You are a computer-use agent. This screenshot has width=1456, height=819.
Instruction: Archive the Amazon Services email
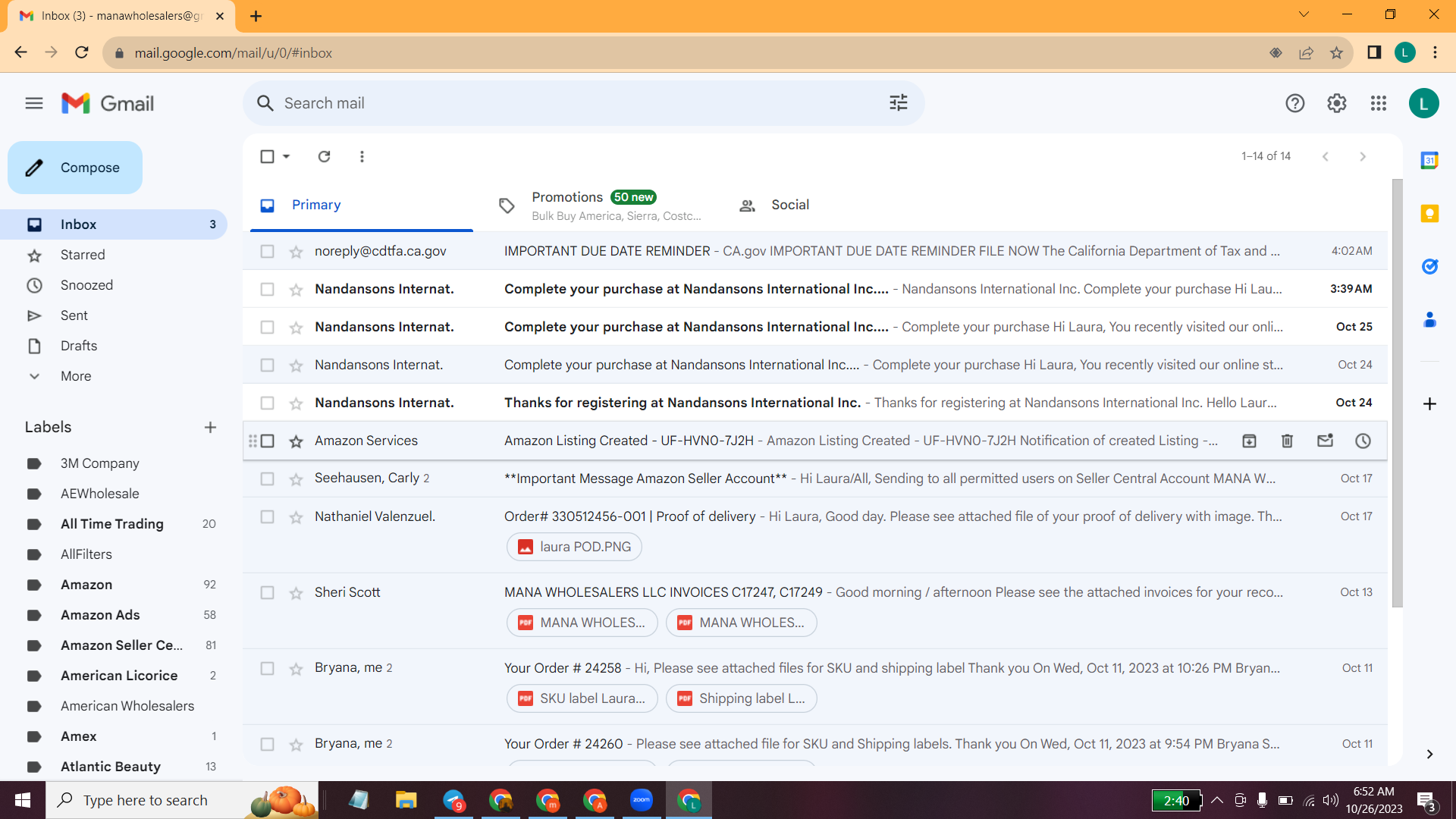coord(1249,441)
